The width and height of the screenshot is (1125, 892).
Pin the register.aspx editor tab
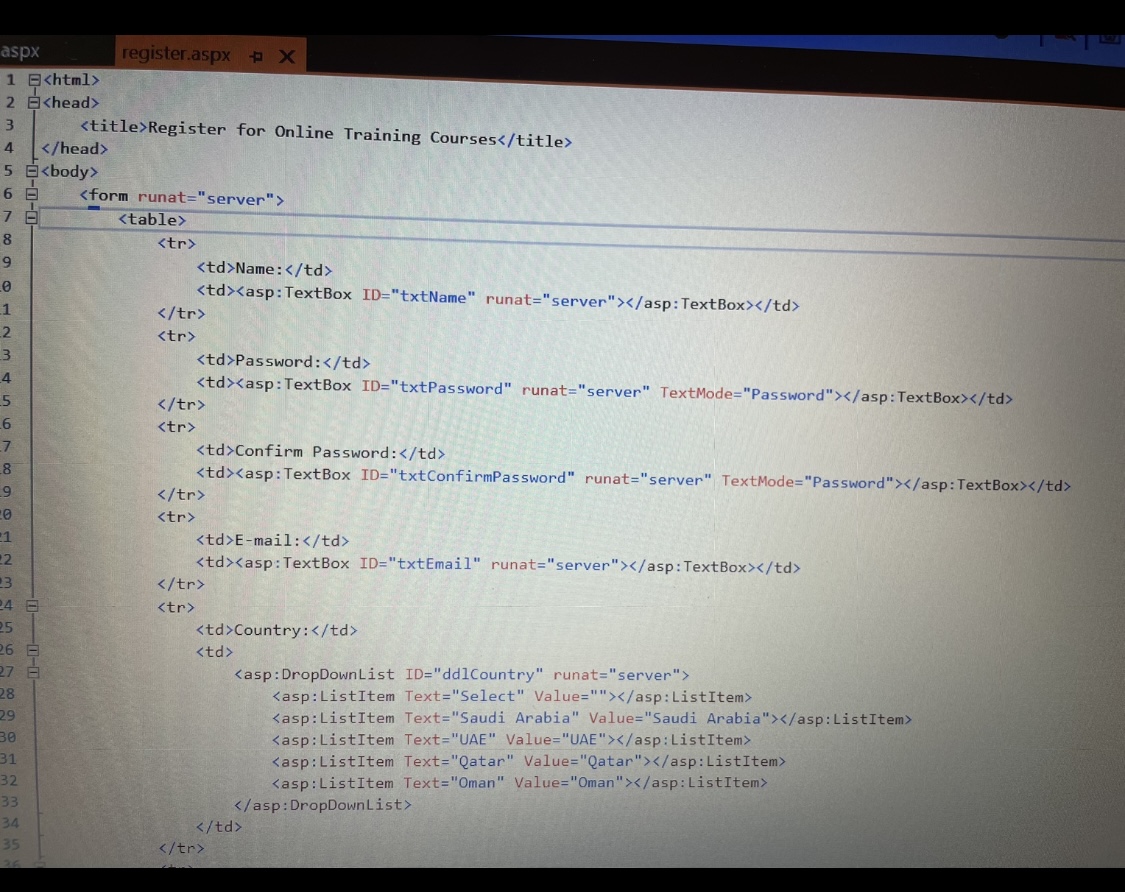pyautogui.click(x=257, y=57)
